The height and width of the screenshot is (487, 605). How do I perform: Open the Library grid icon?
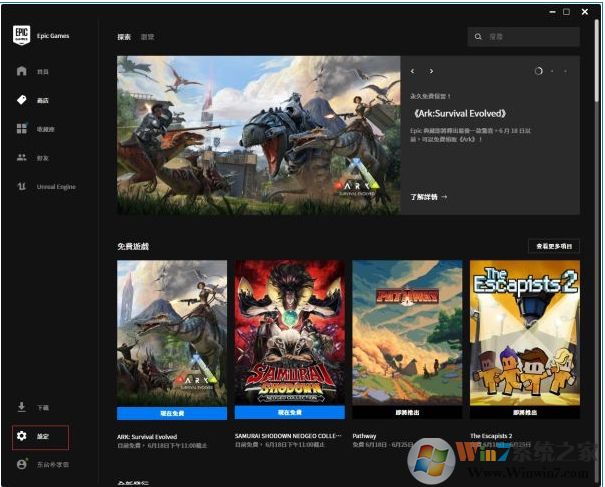(x=22, y=129)
